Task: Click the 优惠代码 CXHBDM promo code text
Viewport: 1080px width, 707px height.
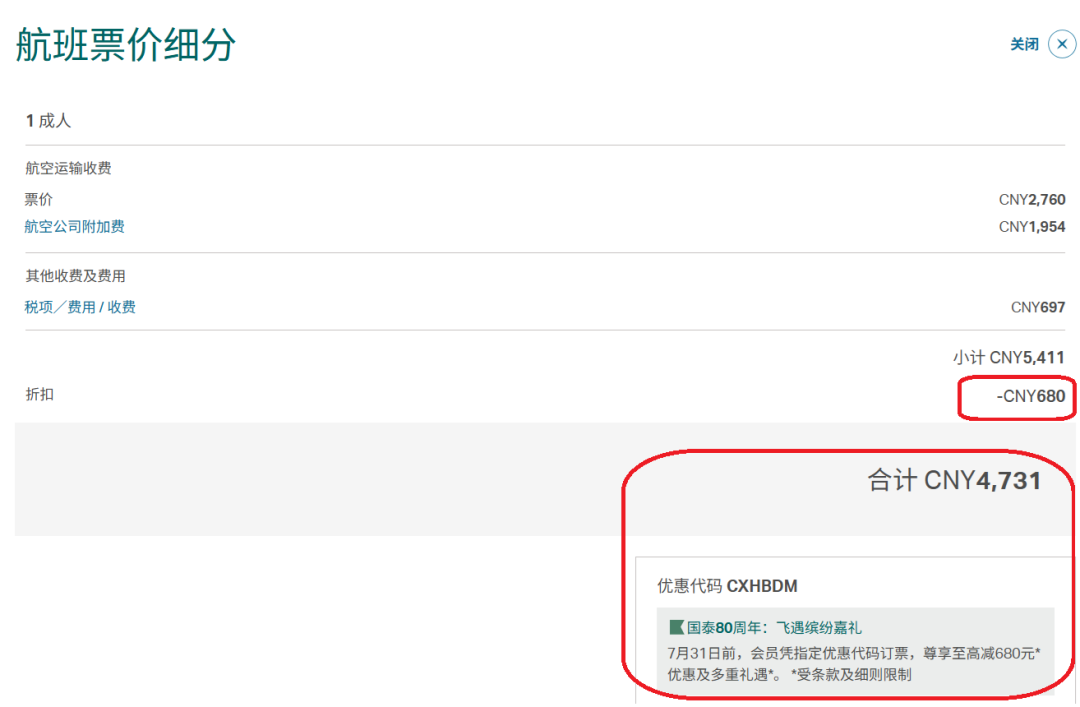Action: pos(727,586)
